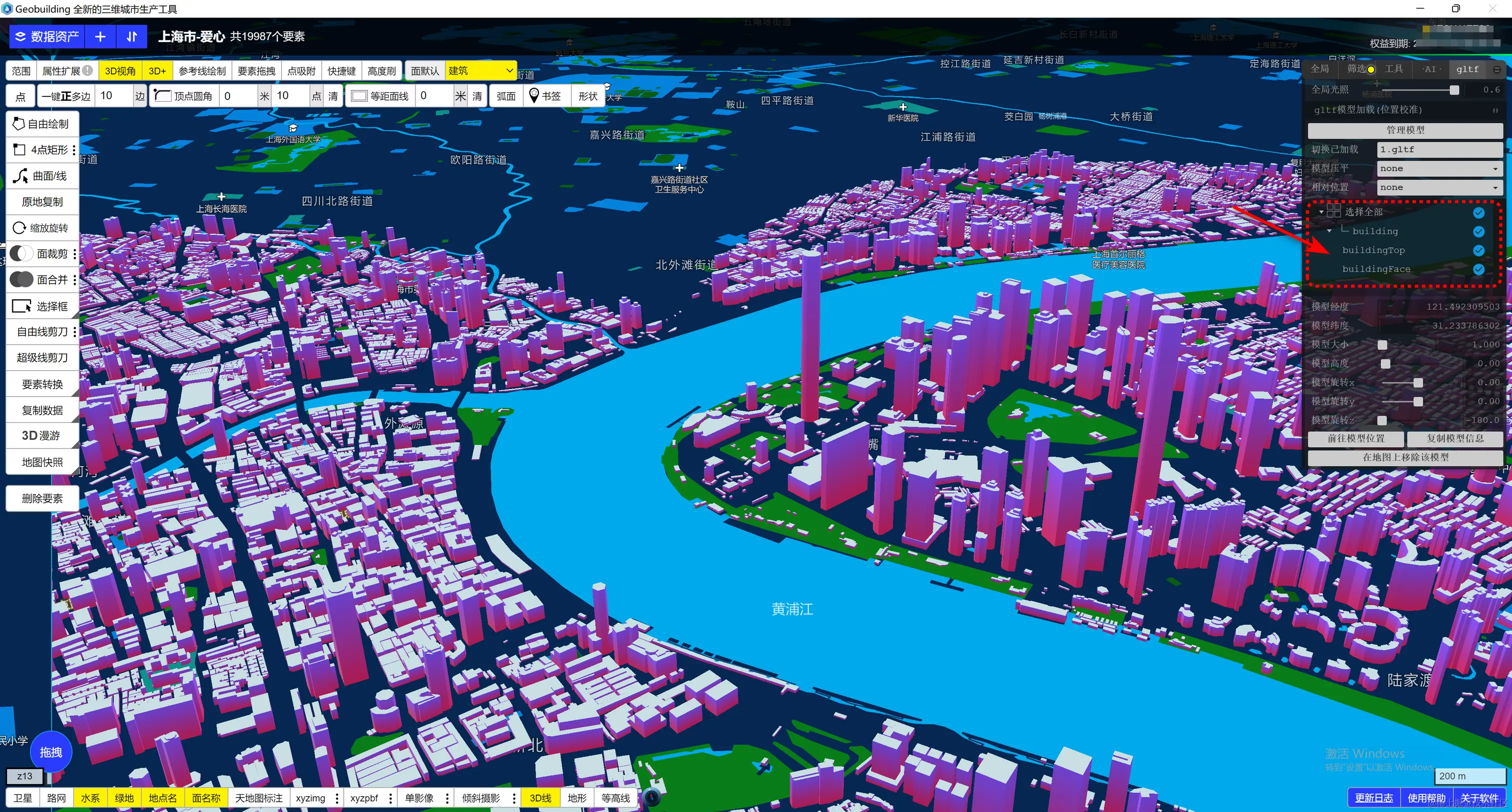Click the 模型经度 value field
Viewport: 1512px width, 812px height.
pos(1439,306)
